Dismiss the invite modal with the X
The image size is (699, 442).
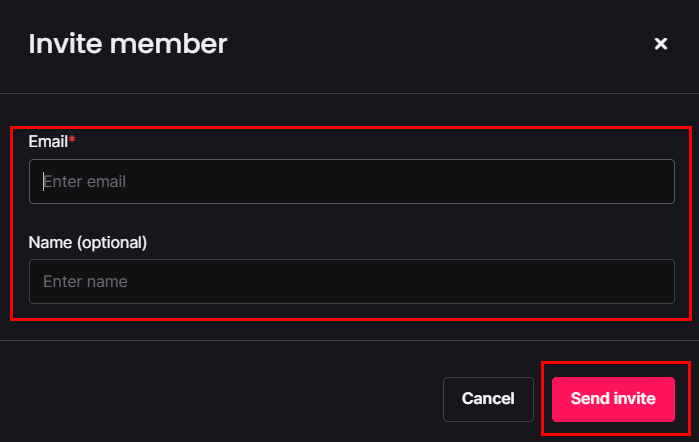pyautogui.click(x=660, y=44)
